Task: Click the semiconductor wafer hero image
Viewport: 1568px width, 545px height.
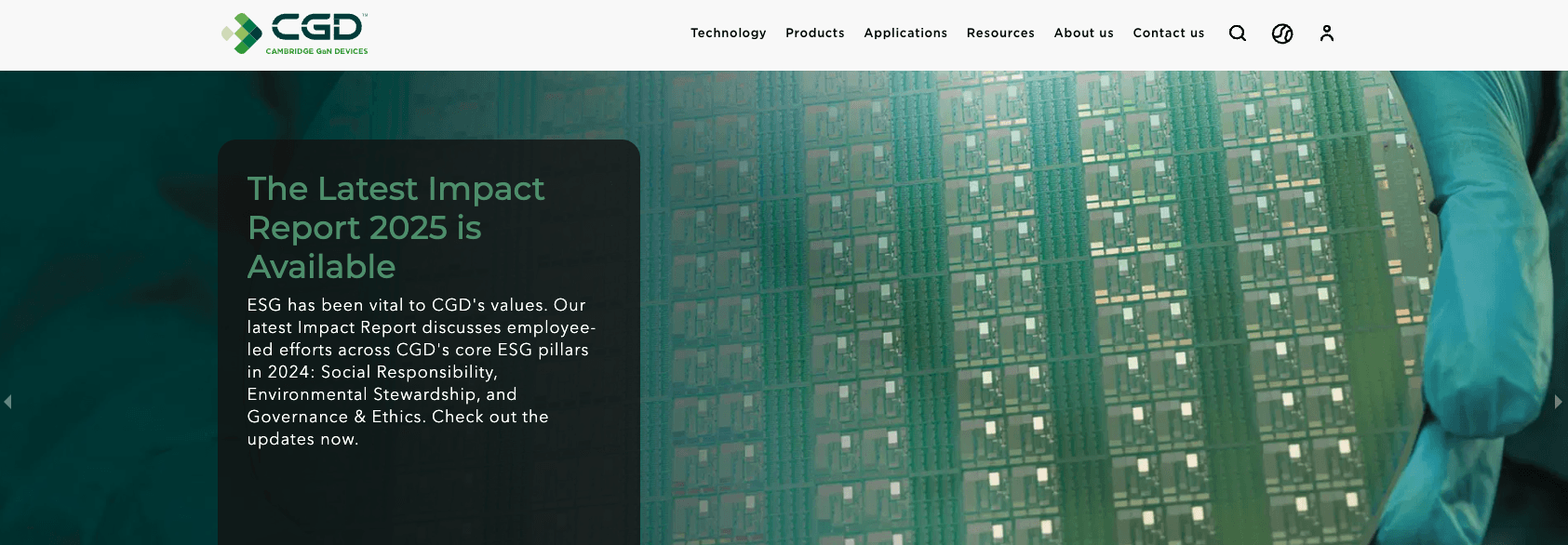Action: (x=1024, y=307)
